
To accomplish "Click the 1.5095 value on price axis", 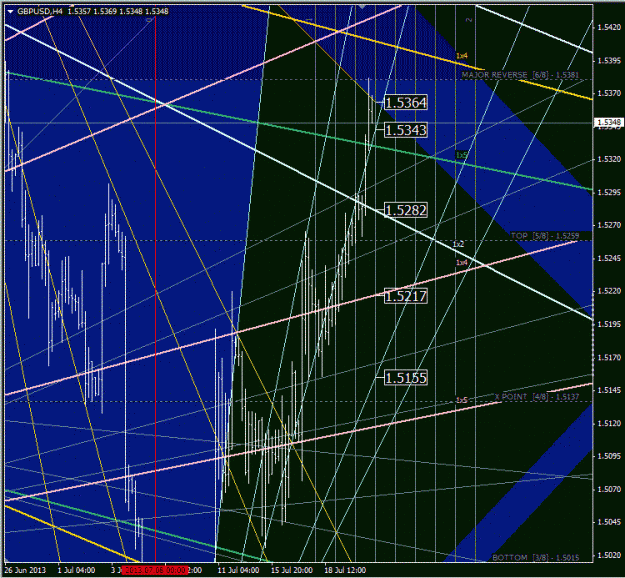I will (609, 456).
